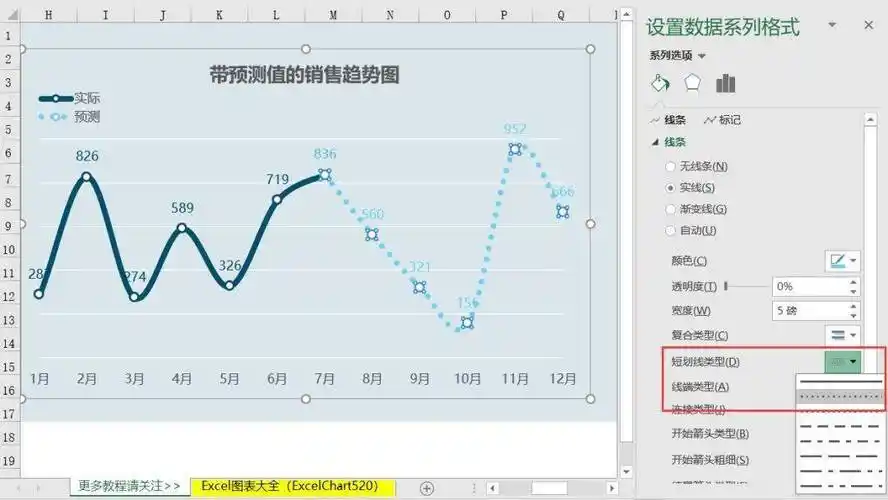This screenshot has width=888, height=500.
Task: Click the select-all corner of the worksheet
Action: point(10,15)
